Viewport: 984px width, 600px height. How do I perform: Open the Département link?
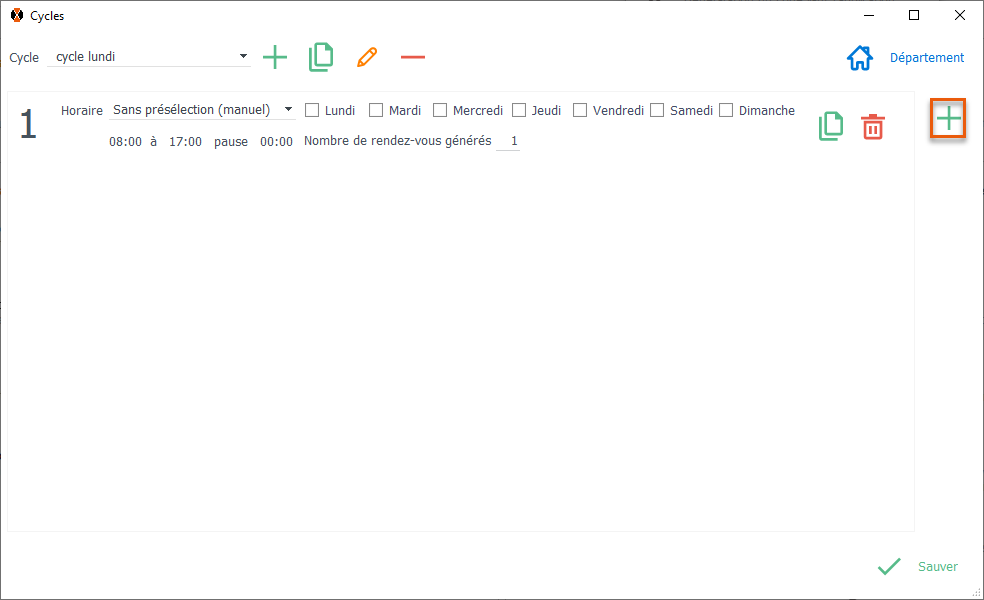927,58
